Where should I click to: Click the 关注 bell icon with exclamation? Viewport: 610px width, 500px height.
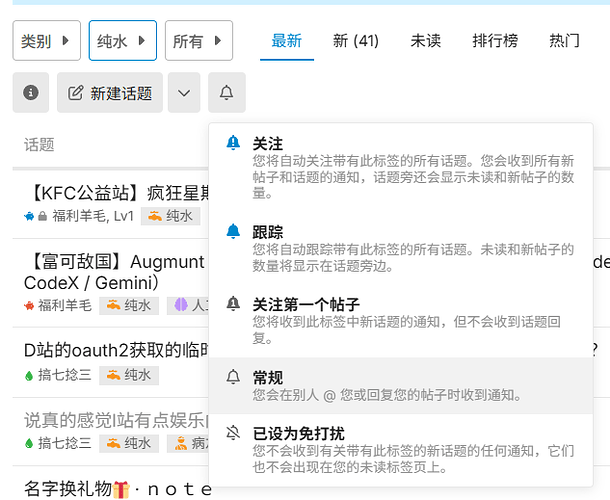click(x=233, y=143)
